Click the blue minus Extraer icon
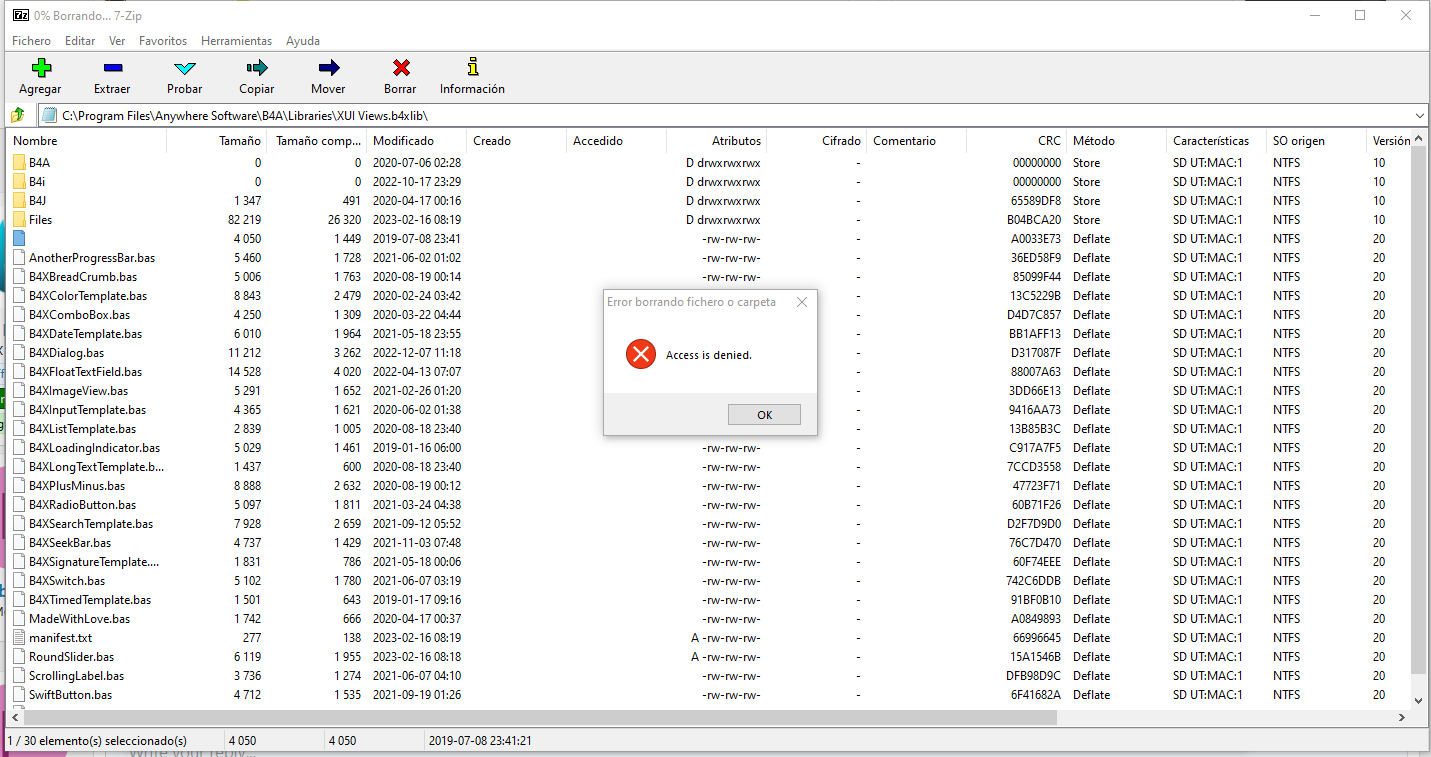The width and height of the screenshot is (1431, 757). coord(112,68)
